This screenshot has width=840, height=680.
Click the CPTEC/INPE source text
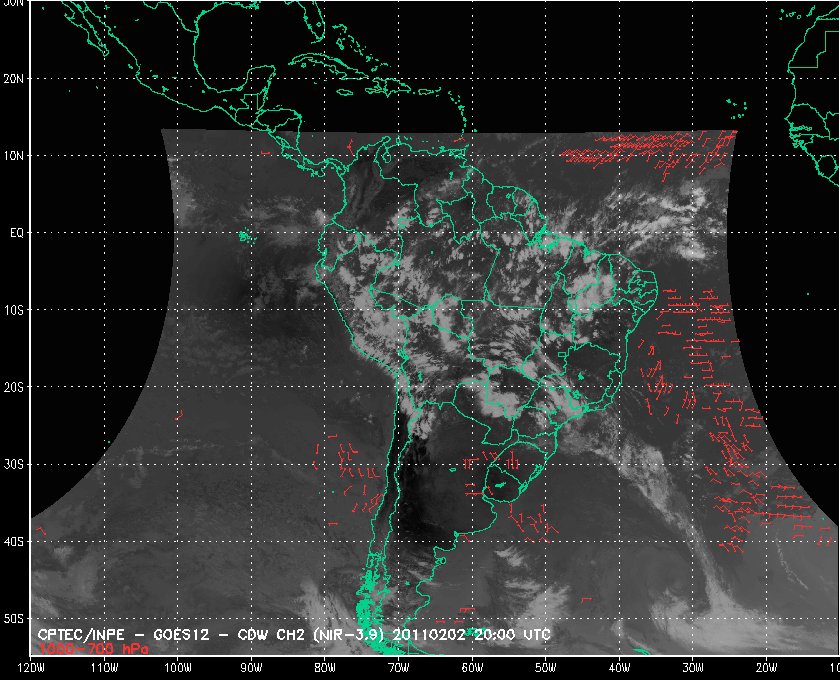pyautogui.click(x=81, y=635)
